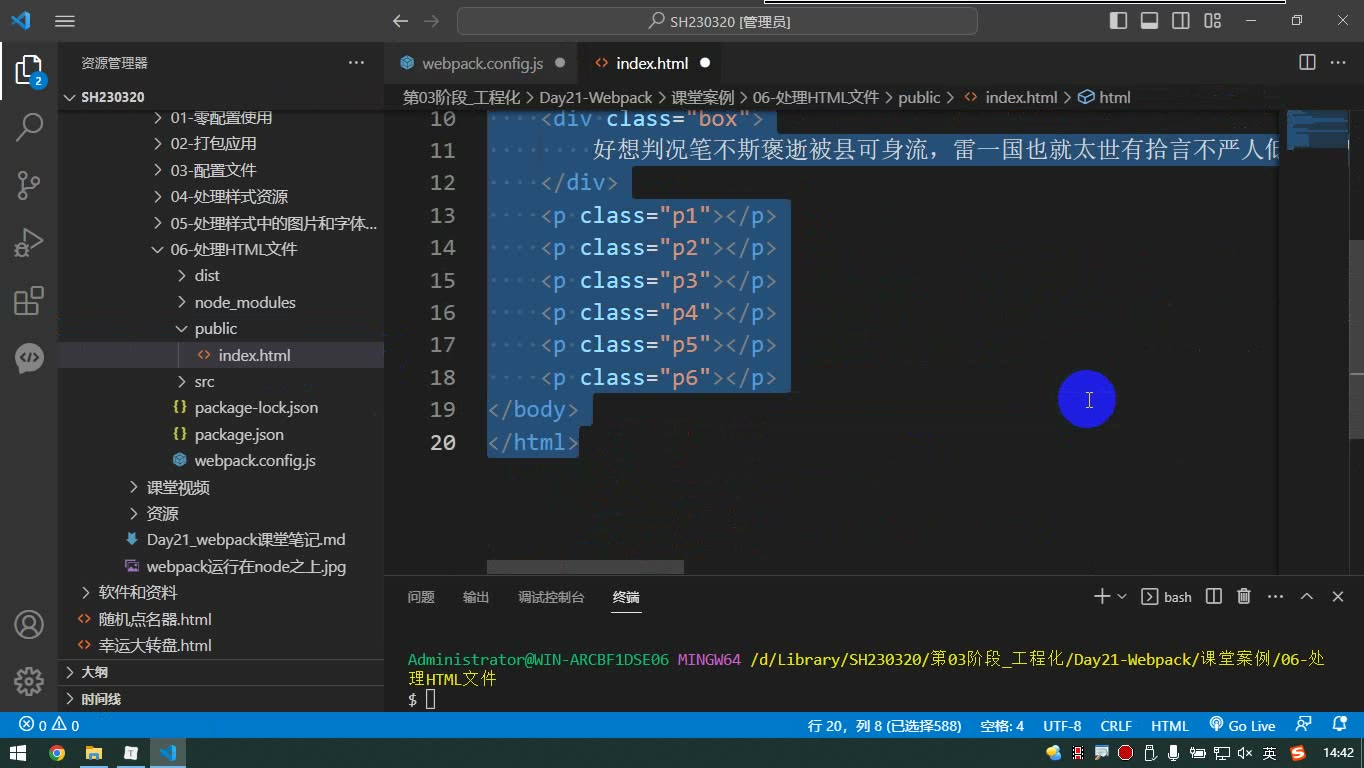1364x768 pixels.
Task: Open Chrome from the Windows taskbar
Action: click(x=57, y=753)
